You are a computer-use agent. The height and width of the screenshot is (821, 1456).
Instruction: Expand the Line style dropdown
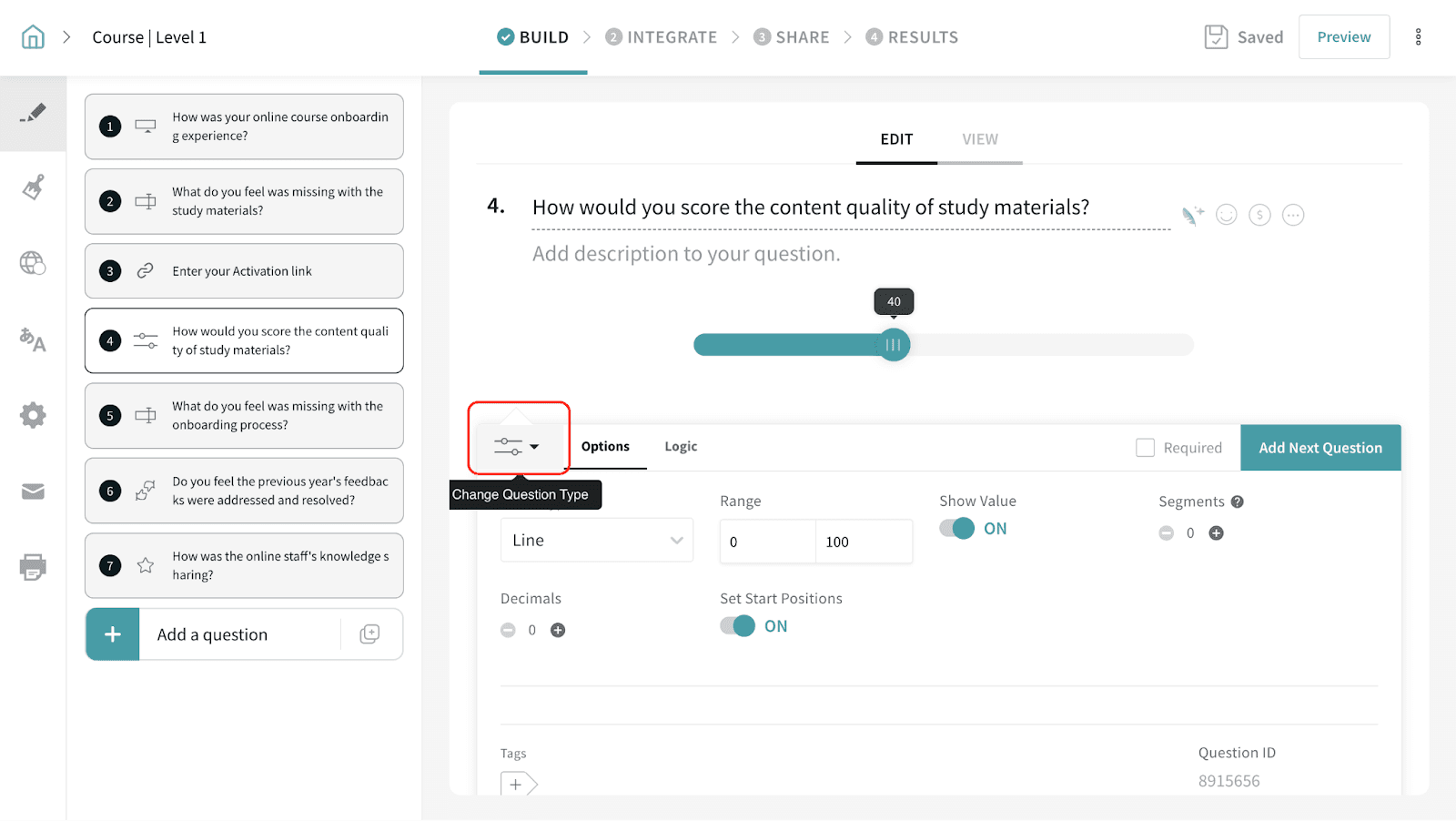tap(597, 541)
